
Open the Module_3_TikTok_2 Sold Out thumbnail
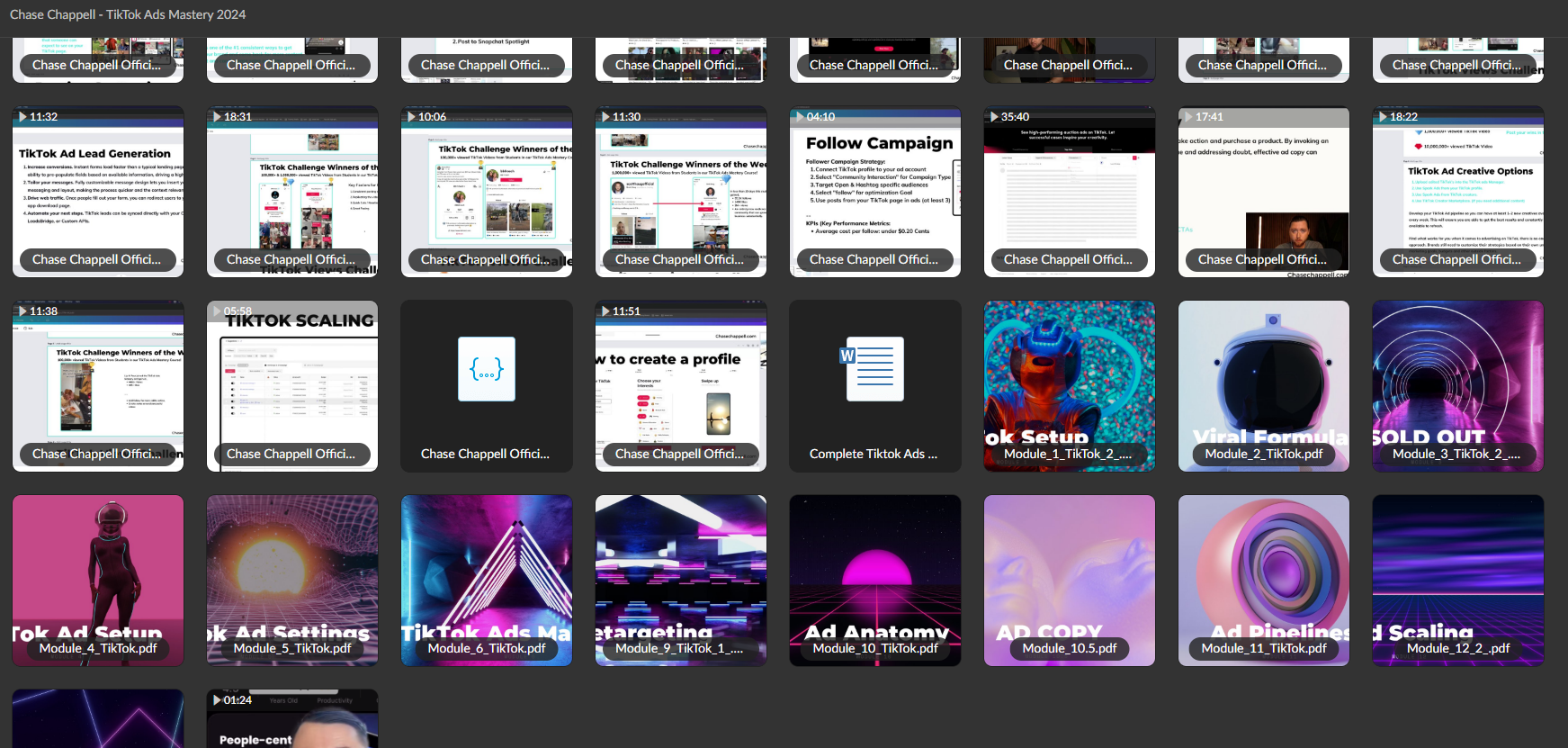(1458, 386)
